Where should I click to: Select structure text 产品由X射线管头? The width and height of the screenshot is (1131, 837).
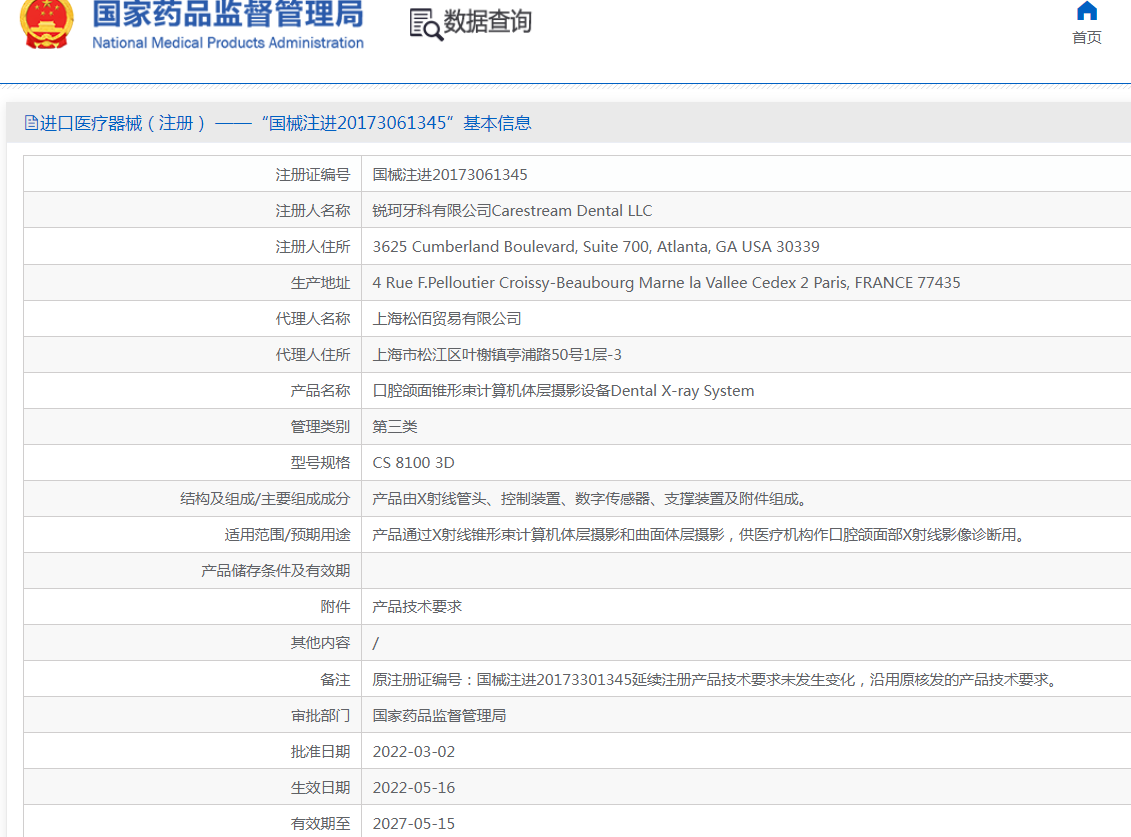589,499
